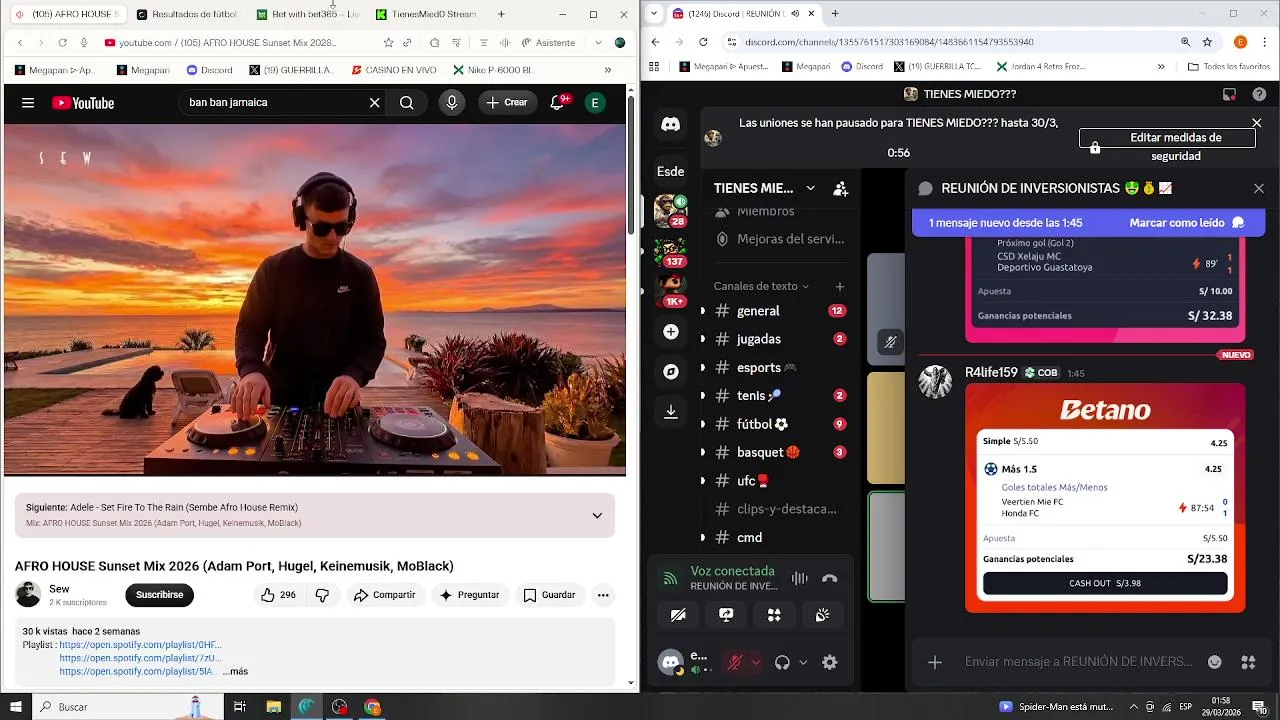Open the Discord soundboard

(822, 615)
